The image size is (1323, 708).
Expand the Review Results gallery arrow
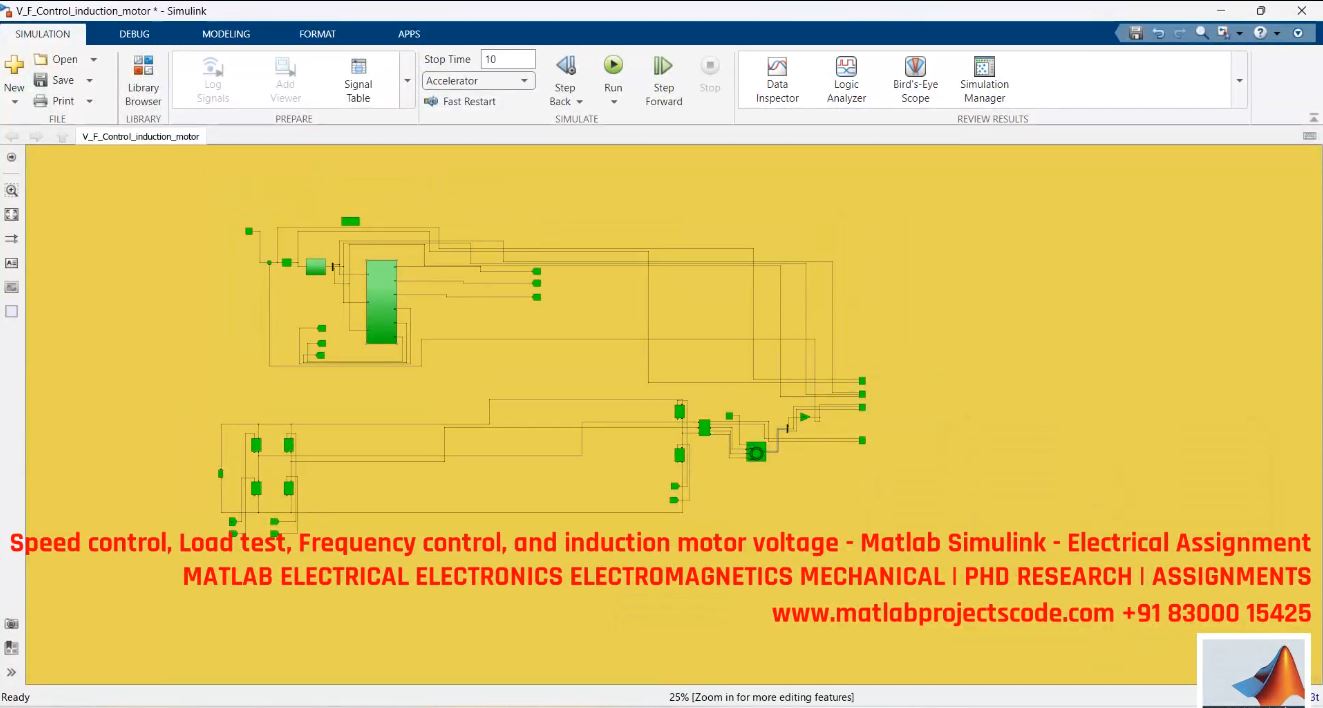[x=1241, y=81]
